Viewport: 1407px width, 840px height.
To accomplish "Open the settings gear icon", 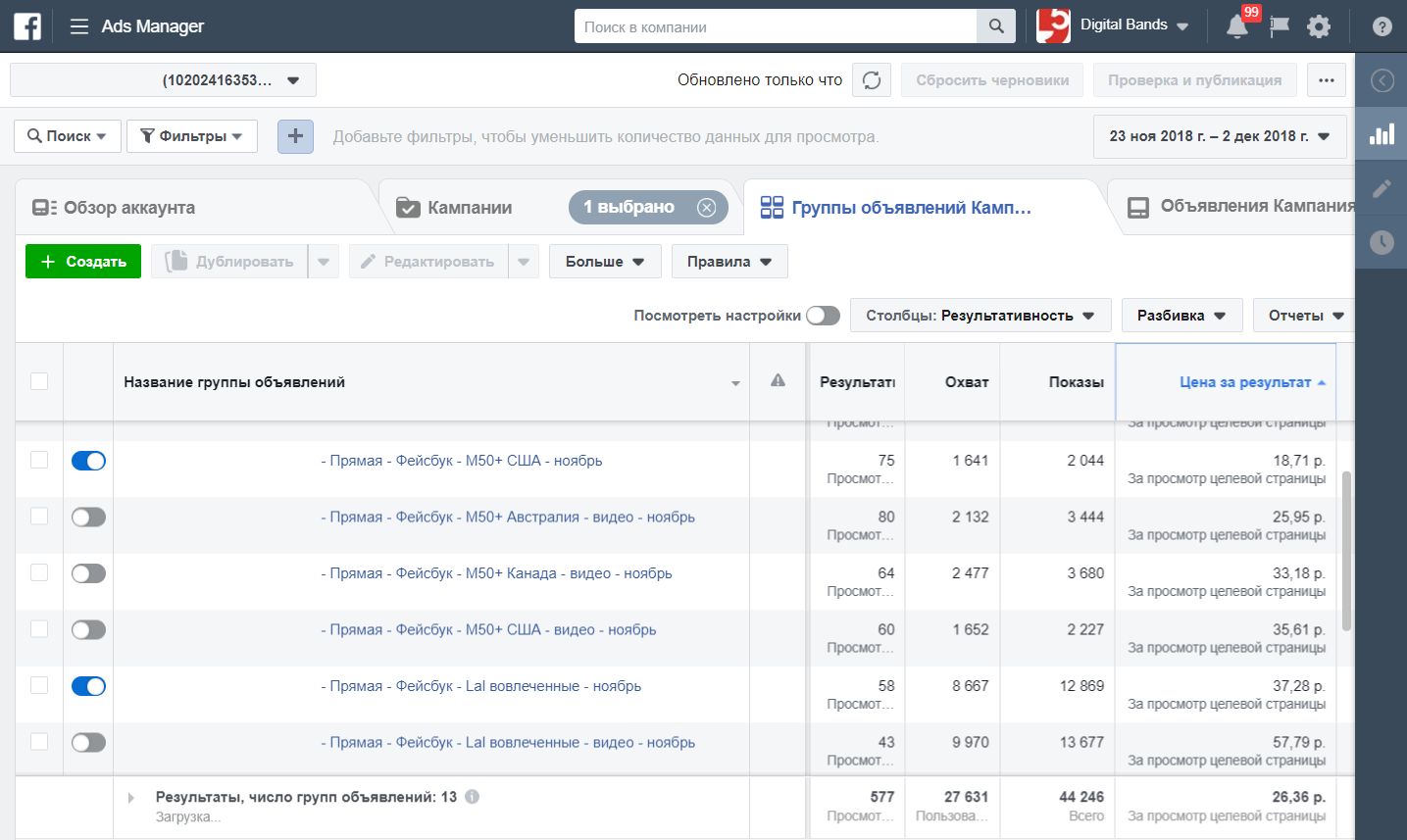I will (x=1319, y=26).
